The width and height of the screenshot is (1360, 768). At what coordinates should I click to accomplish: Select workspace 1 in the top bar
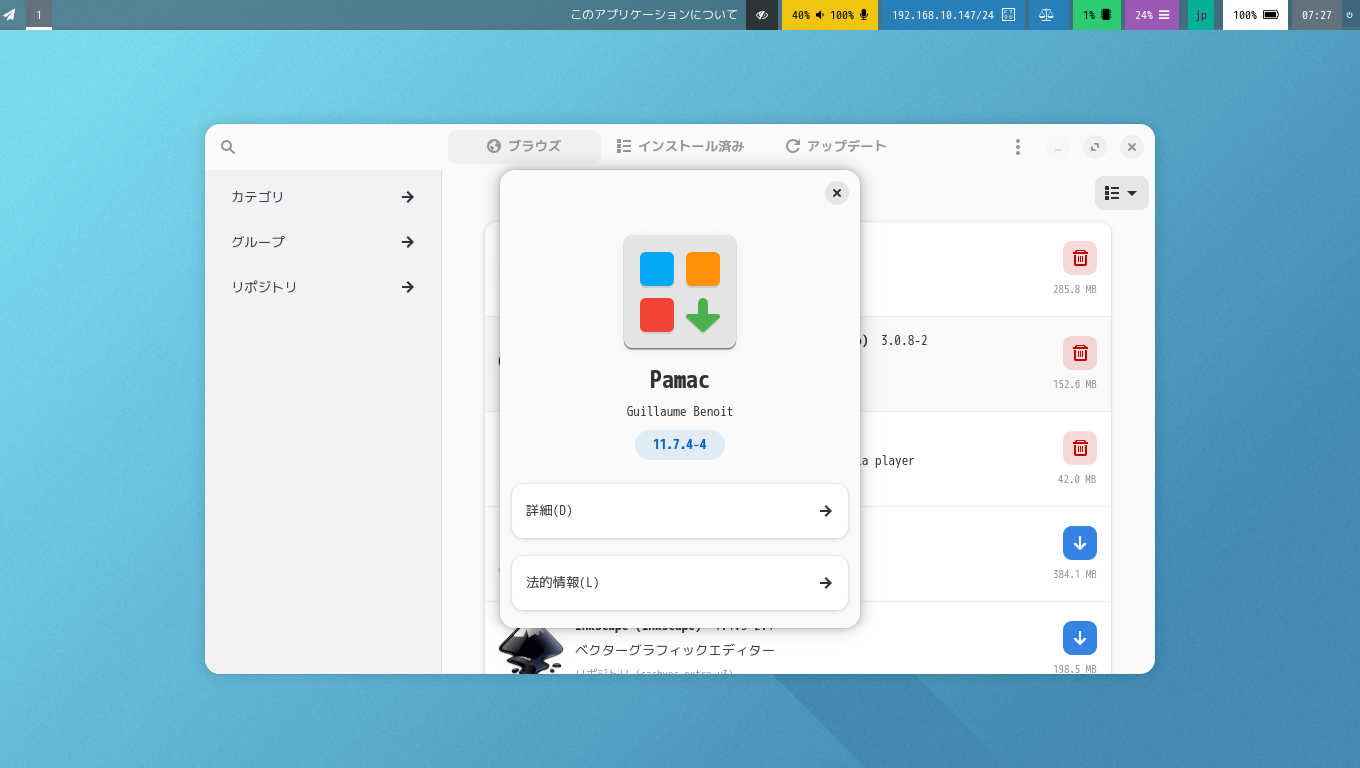point(39,15)
